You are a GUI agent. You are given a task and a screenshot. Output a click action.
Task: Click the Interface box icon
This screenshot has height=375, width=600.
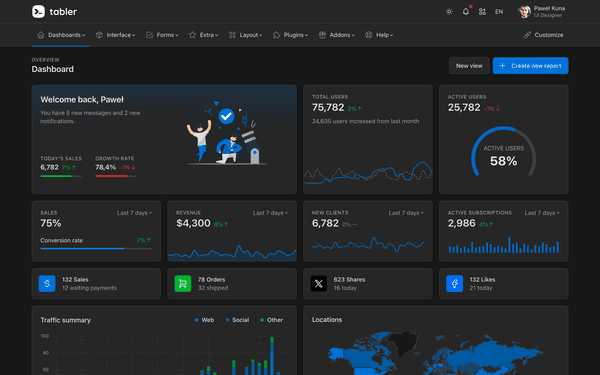coord(99,35)
